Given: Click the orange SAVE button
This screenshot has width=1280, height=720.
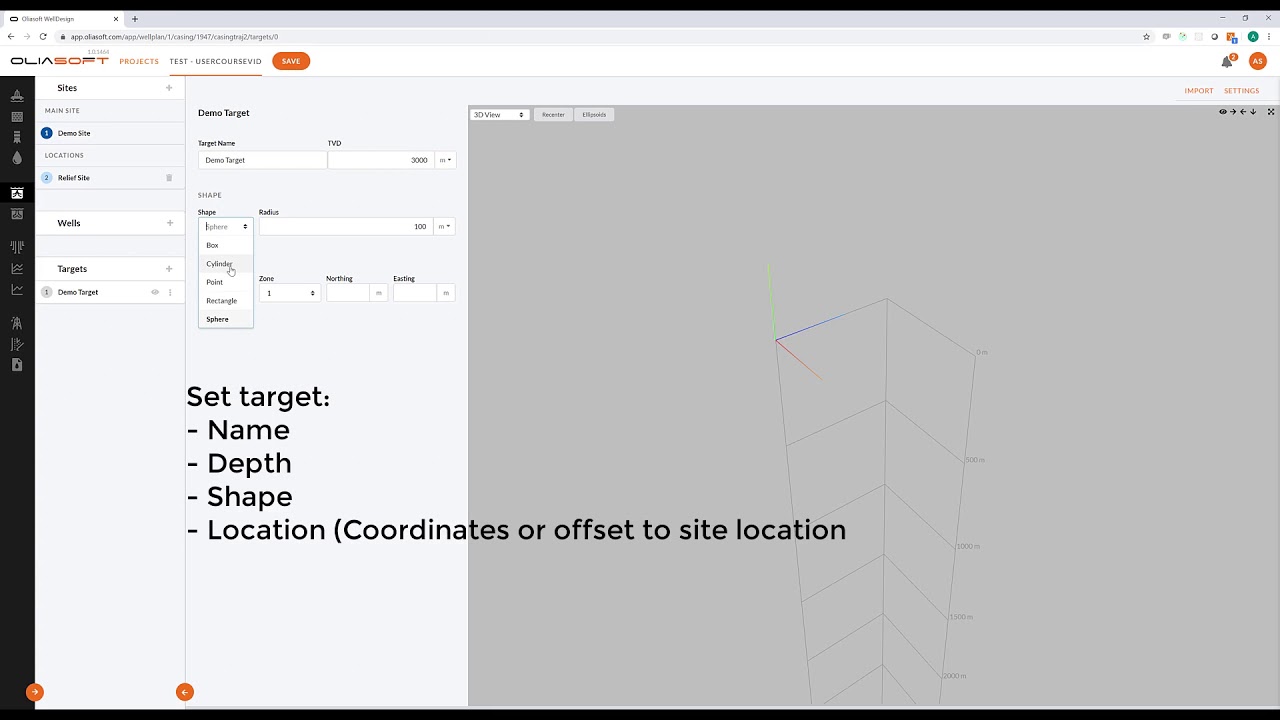Looking at the screenshot, I should click(x=291, y=61).
